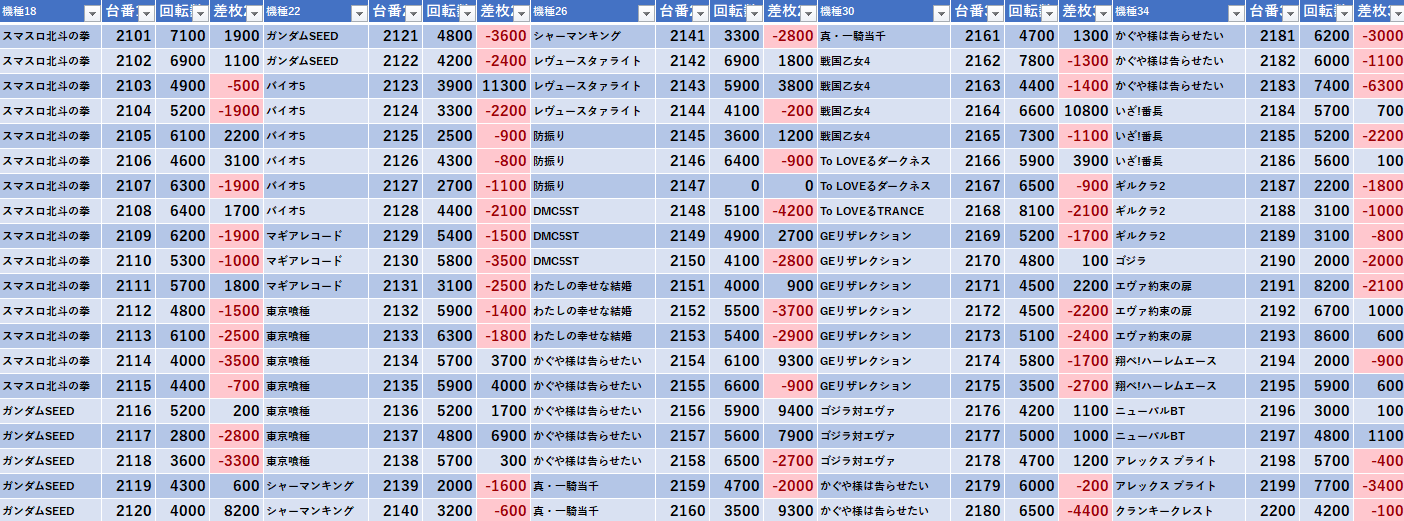Click the -6300 差枚 cell

(1379, 86)
